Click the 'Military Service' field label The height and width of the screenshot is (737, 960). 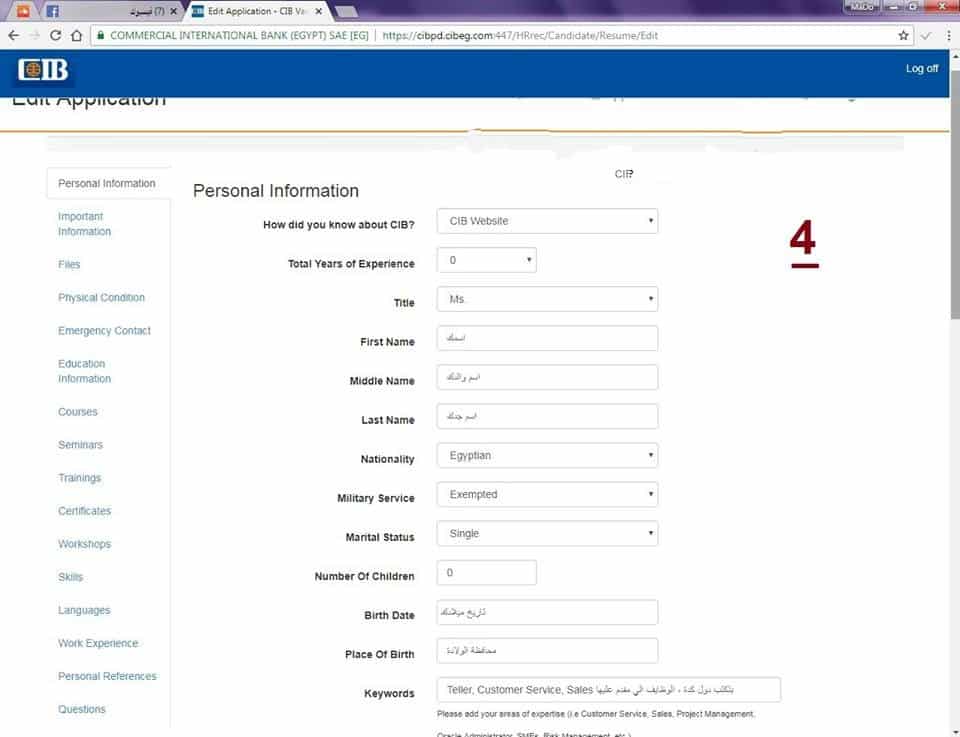376,498
